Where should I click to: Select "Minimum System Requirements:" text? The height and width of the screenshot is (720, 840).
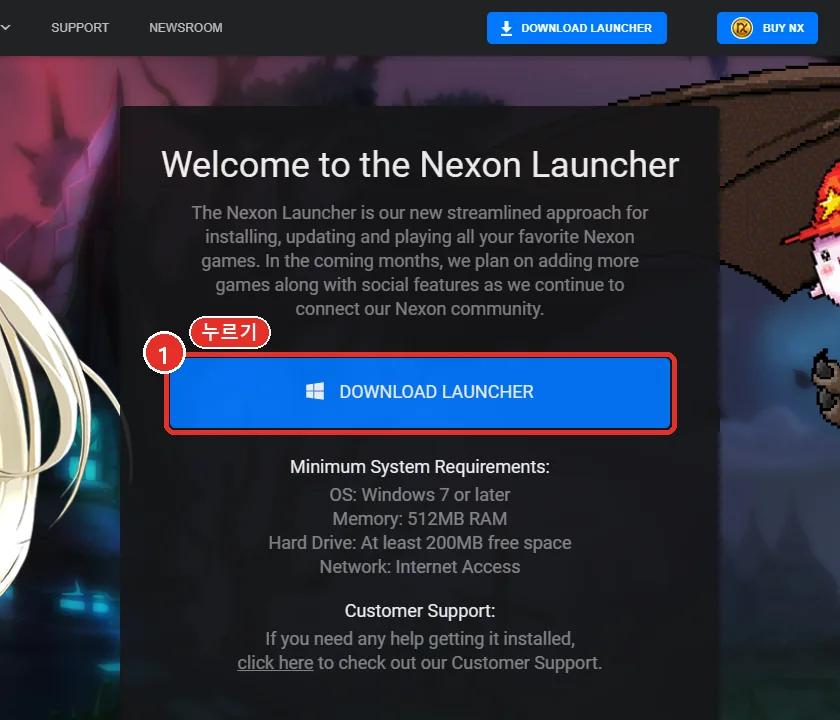coord(420,467)
